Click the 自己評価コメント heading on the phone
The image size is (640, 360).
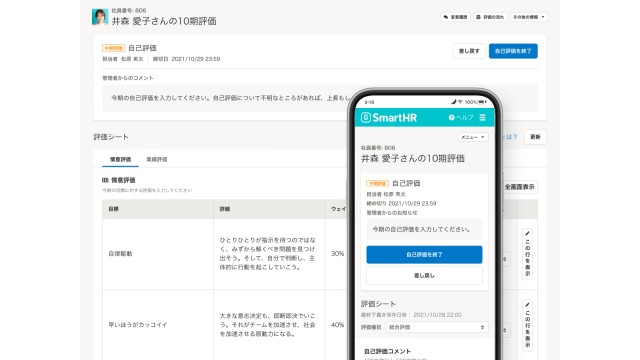pos(387,351)
